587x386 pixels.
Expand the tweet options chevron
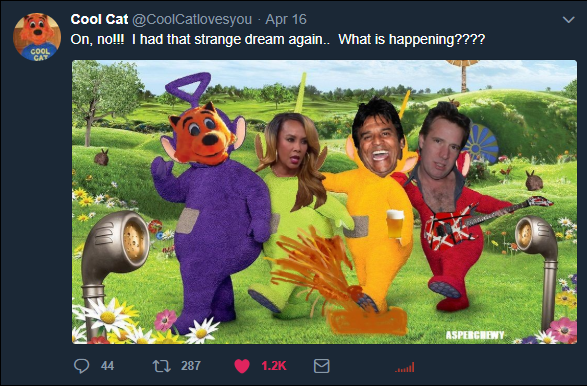click(568, 19)
